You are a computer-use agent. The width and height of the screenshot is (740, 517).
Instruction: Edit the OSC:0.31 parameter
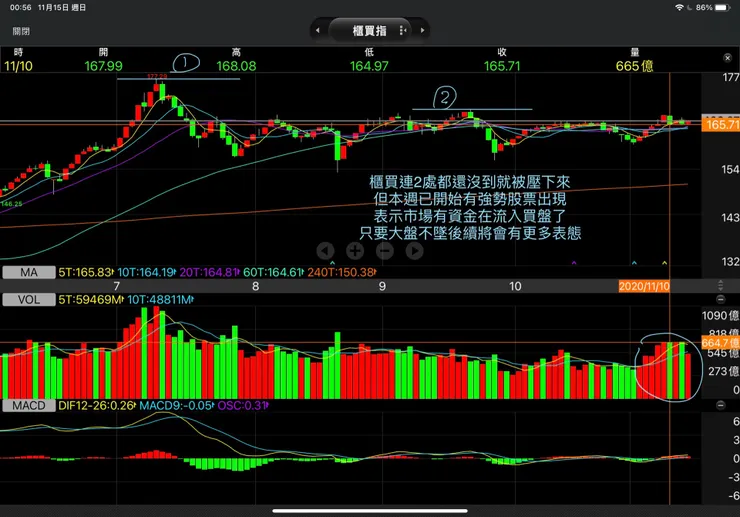click(x=243, y=406)
